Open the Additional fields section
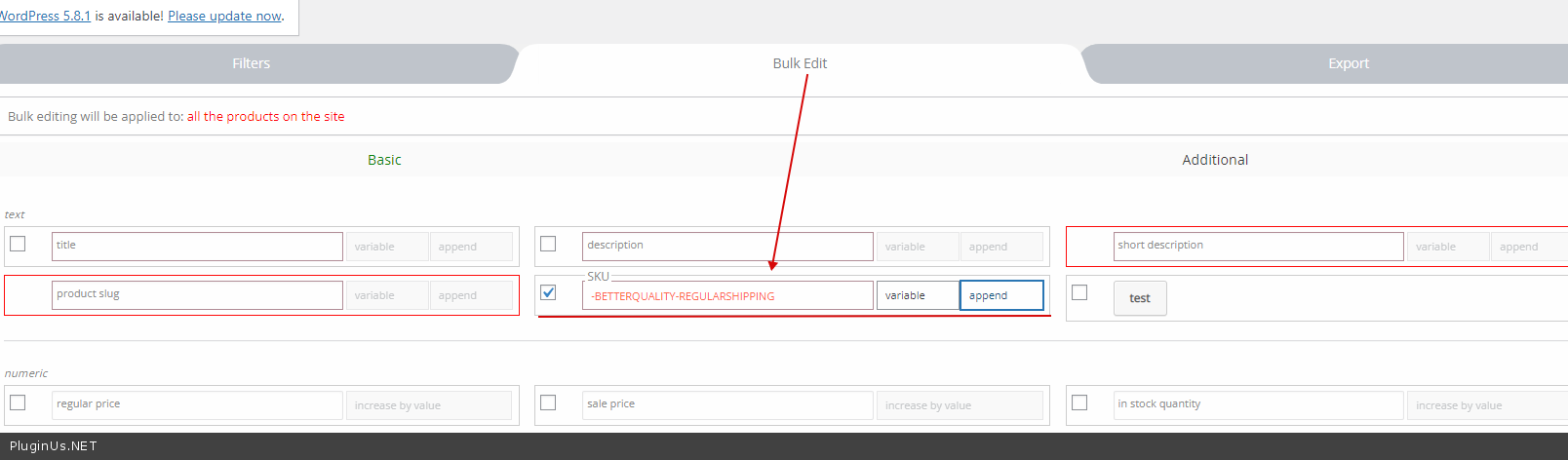Screen dimensions: 1568x460 [1214, 160]
